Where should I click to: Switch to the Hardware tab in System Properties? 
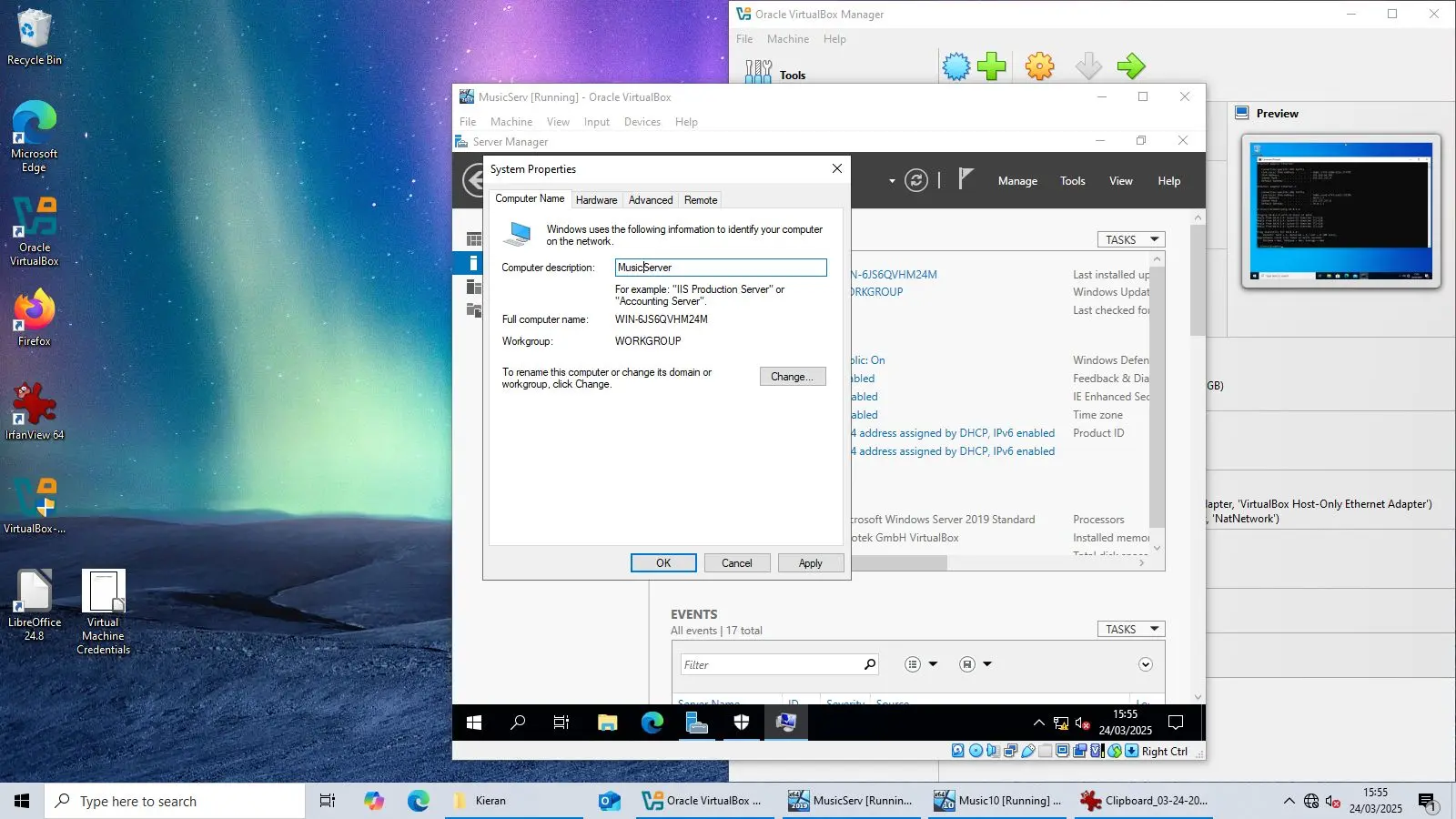596,199
